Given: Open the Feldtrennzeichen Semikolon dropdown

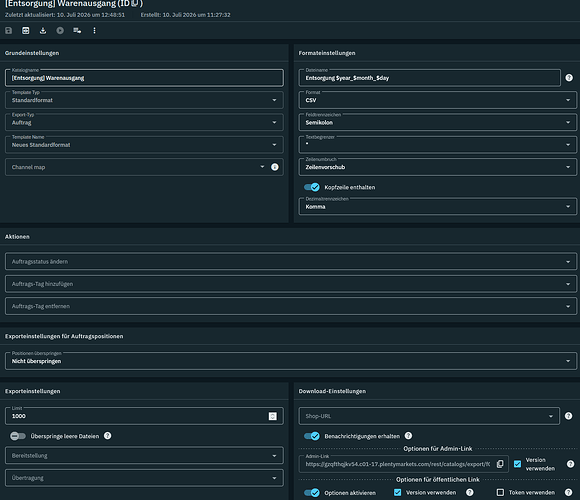Looking at the screenshot, I should pyautogui.click(x=438, y=122).
